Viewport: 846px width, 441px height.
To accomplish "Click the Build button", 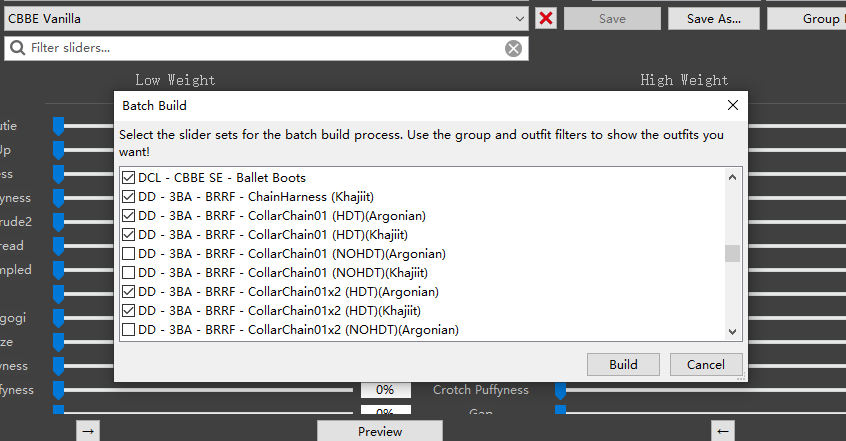I will pyautogui.click(x=623, y=364).
